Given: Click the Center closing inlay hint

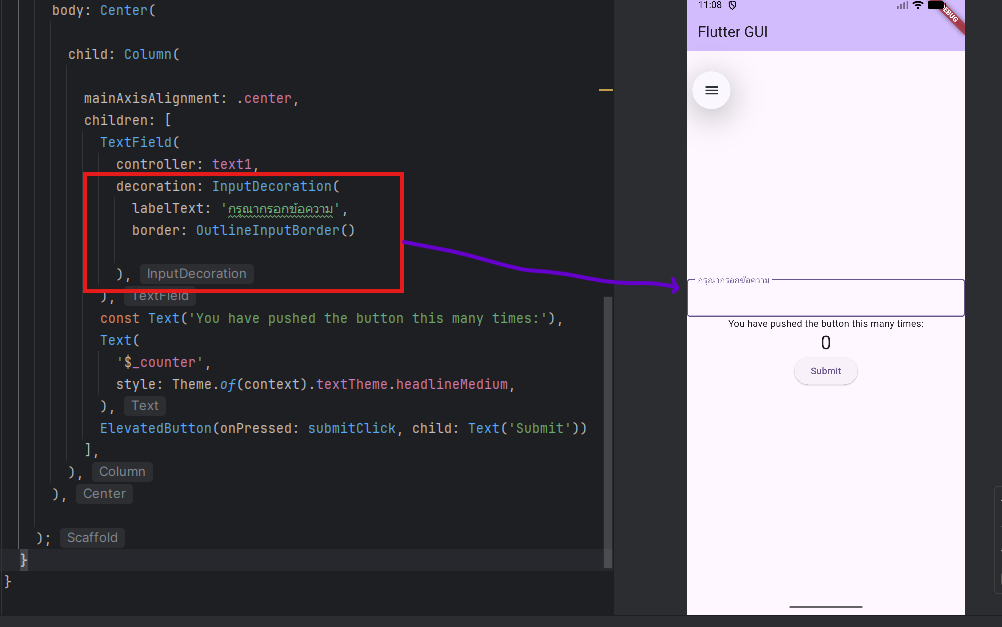Looking at the screenshot, I should click(x=104, y=494).
